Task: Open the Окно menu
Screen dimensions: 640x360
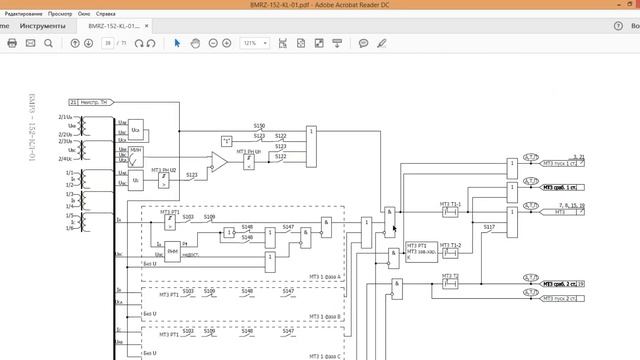Action: coord(84,13)
